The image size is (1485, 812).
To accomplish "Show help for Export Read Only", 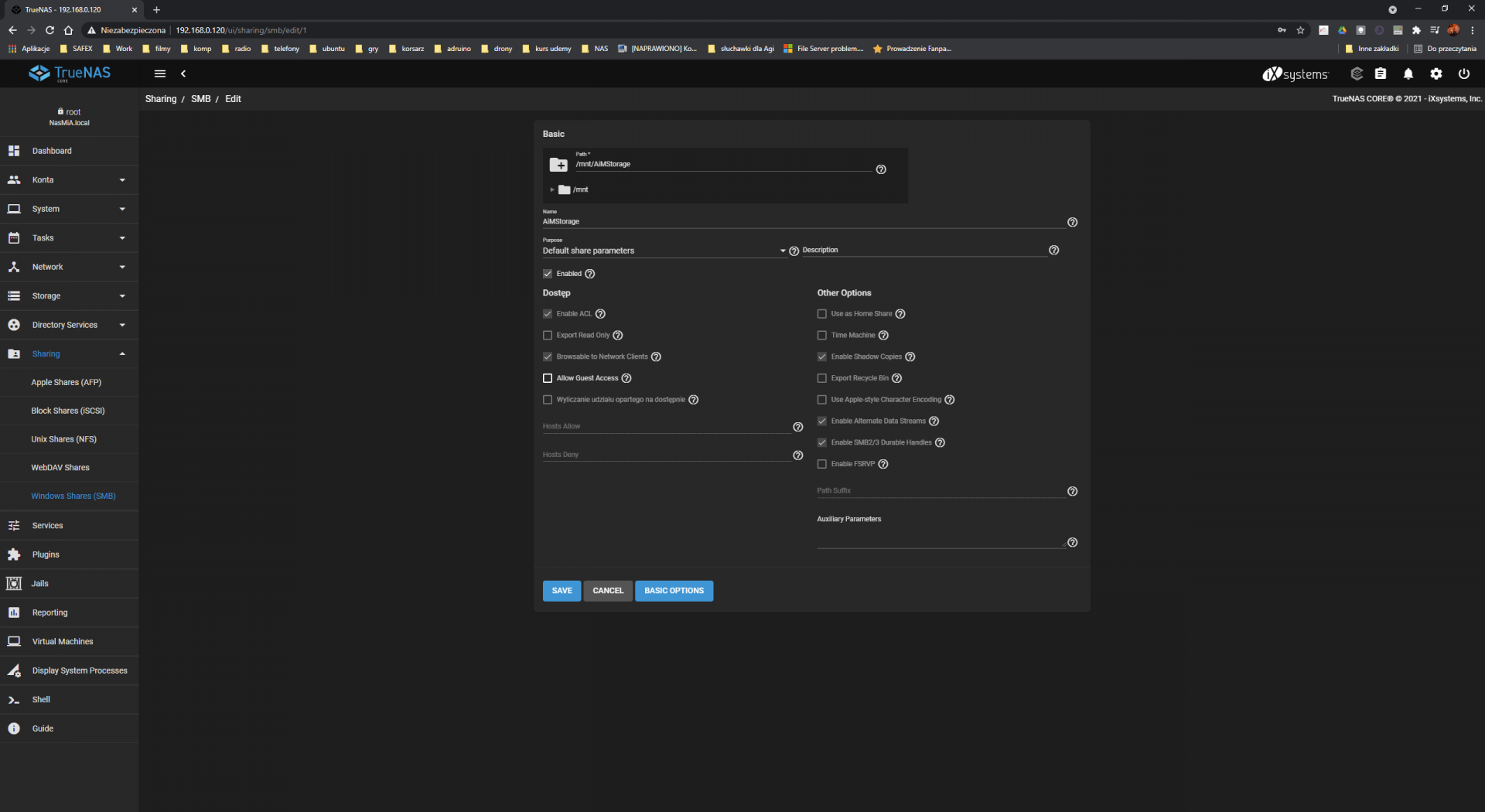I will point(618,336).
